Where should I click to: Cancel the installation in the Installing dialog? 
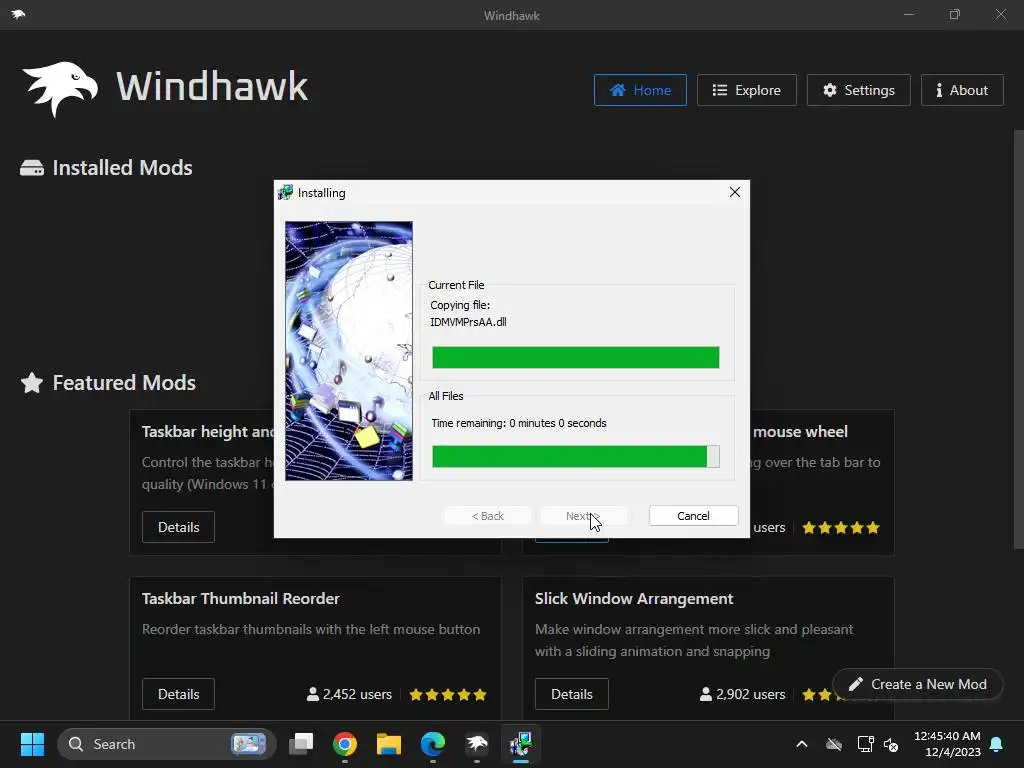click(694, 516)
